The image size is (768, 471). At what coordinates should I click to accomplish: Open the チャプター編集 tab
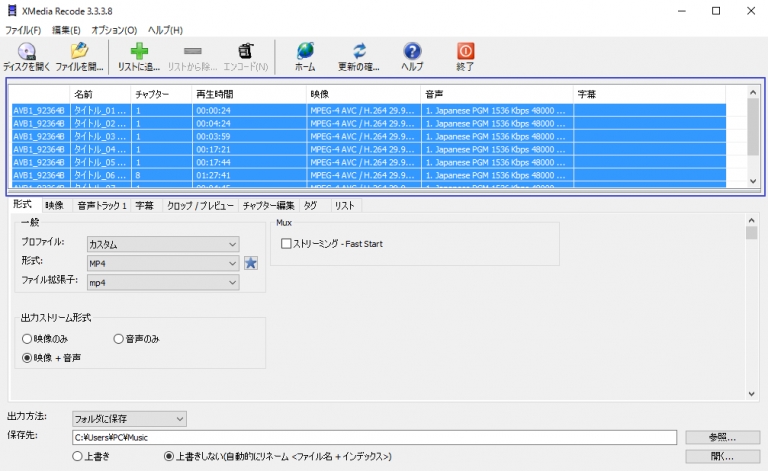click(x=268, y=206)
